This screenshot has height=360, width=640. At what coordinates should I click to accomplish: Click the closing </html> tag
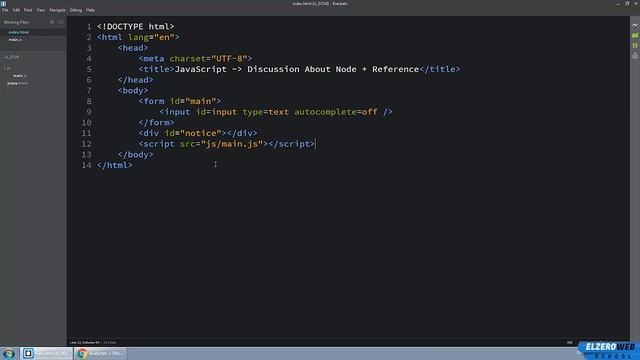(115, 165)
